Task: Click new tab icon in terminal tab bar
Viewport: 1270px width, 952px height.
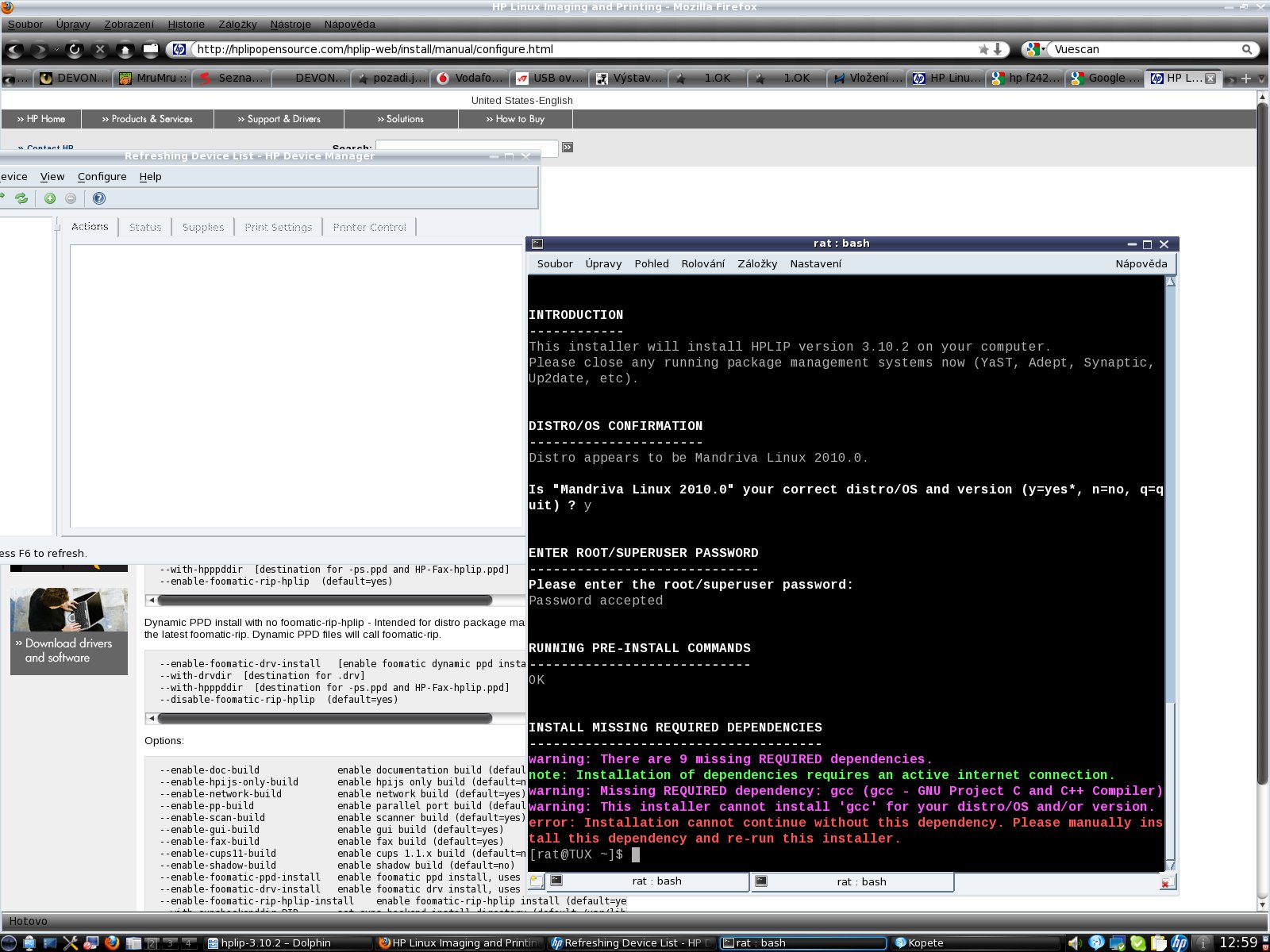Action: [537, 881]
